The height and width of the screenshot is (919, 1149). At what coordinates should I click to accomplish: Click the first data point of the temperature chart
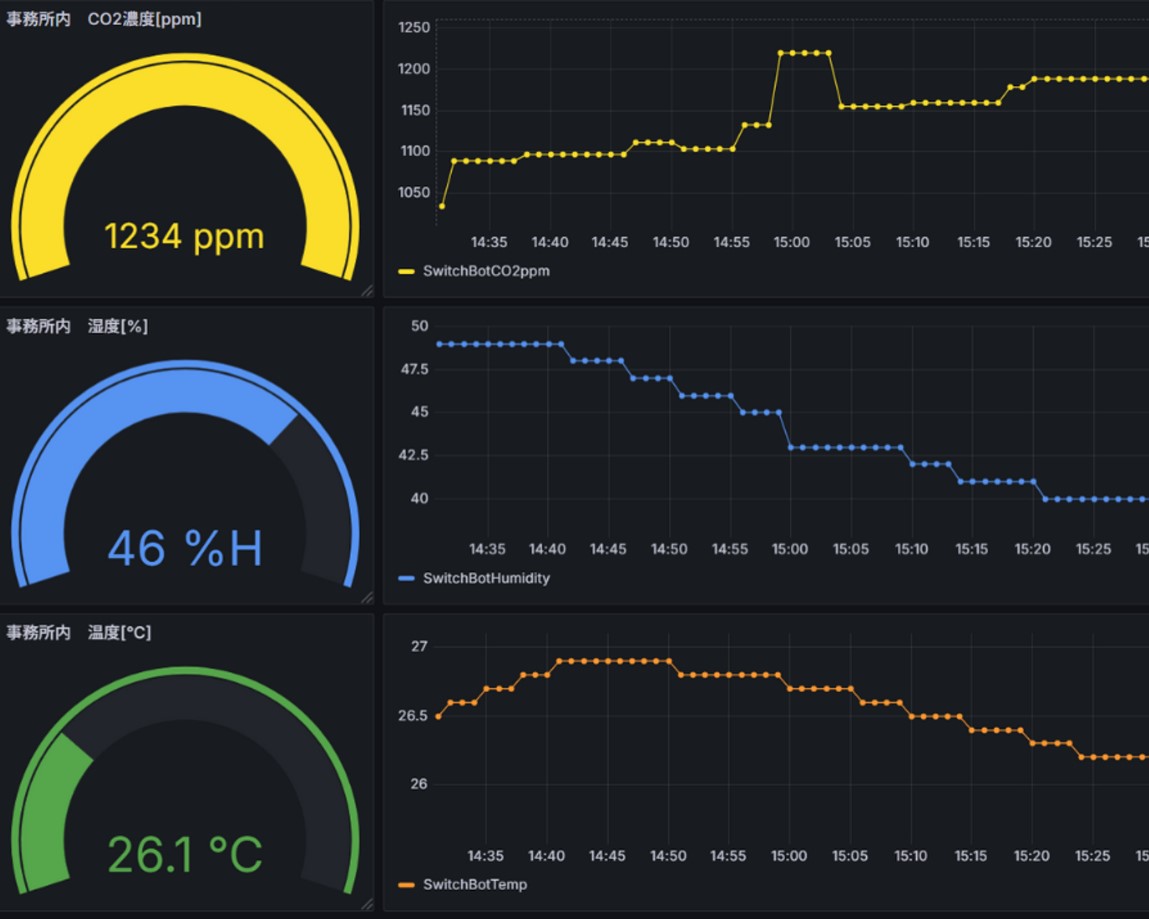[x=438, y=716]
